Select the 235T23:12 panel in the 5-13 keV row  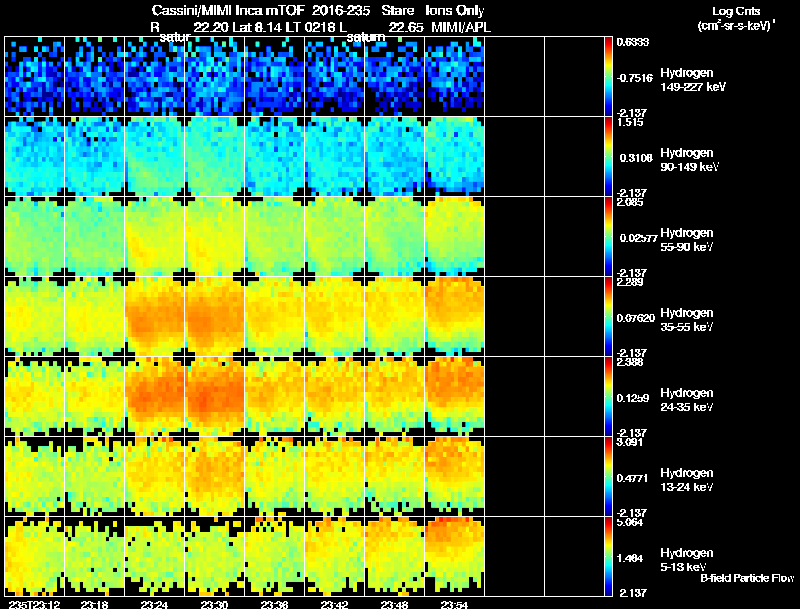point(35,557)
